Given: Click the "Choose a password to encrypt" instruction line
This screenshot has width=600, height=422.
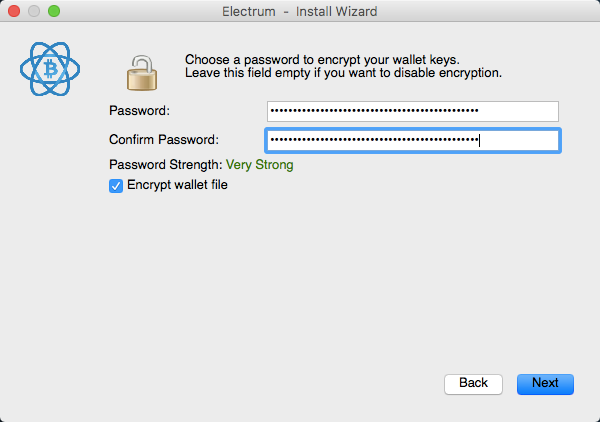Looking at the screenshot, I should click(x=322, y=60).
